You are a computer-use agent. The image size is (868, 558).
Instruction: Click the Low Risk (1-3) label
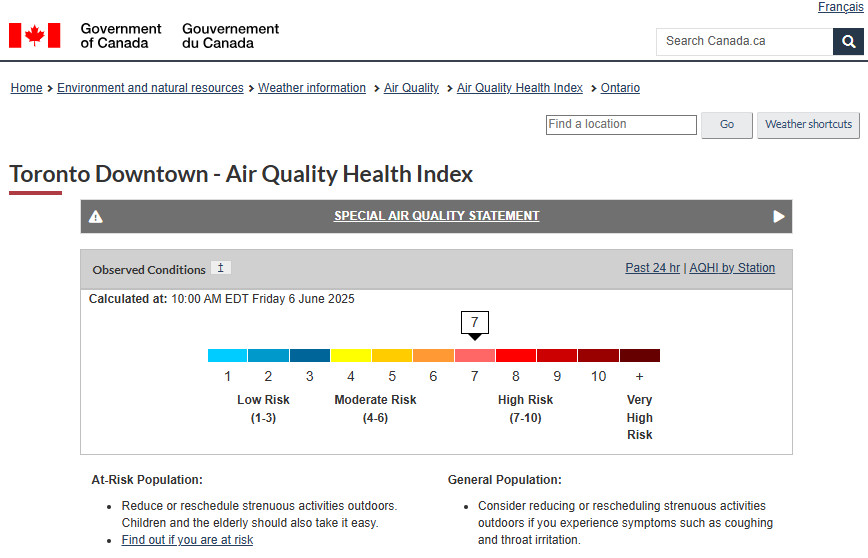[x=264, y=409]
